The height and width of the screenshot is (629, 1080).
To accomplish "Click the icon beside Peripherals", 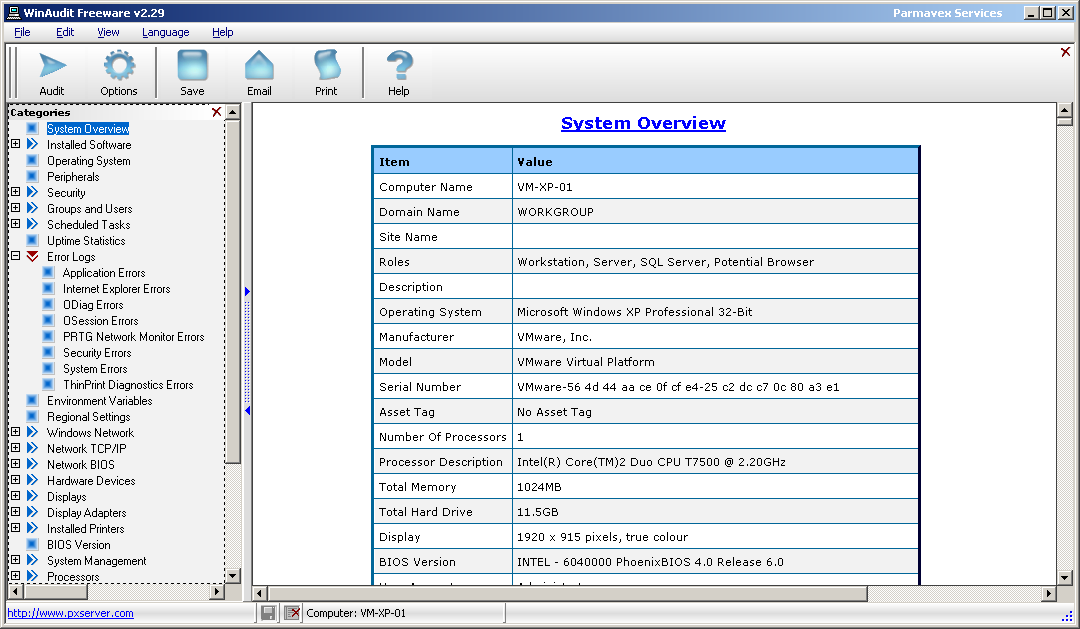I will (32, 176).
